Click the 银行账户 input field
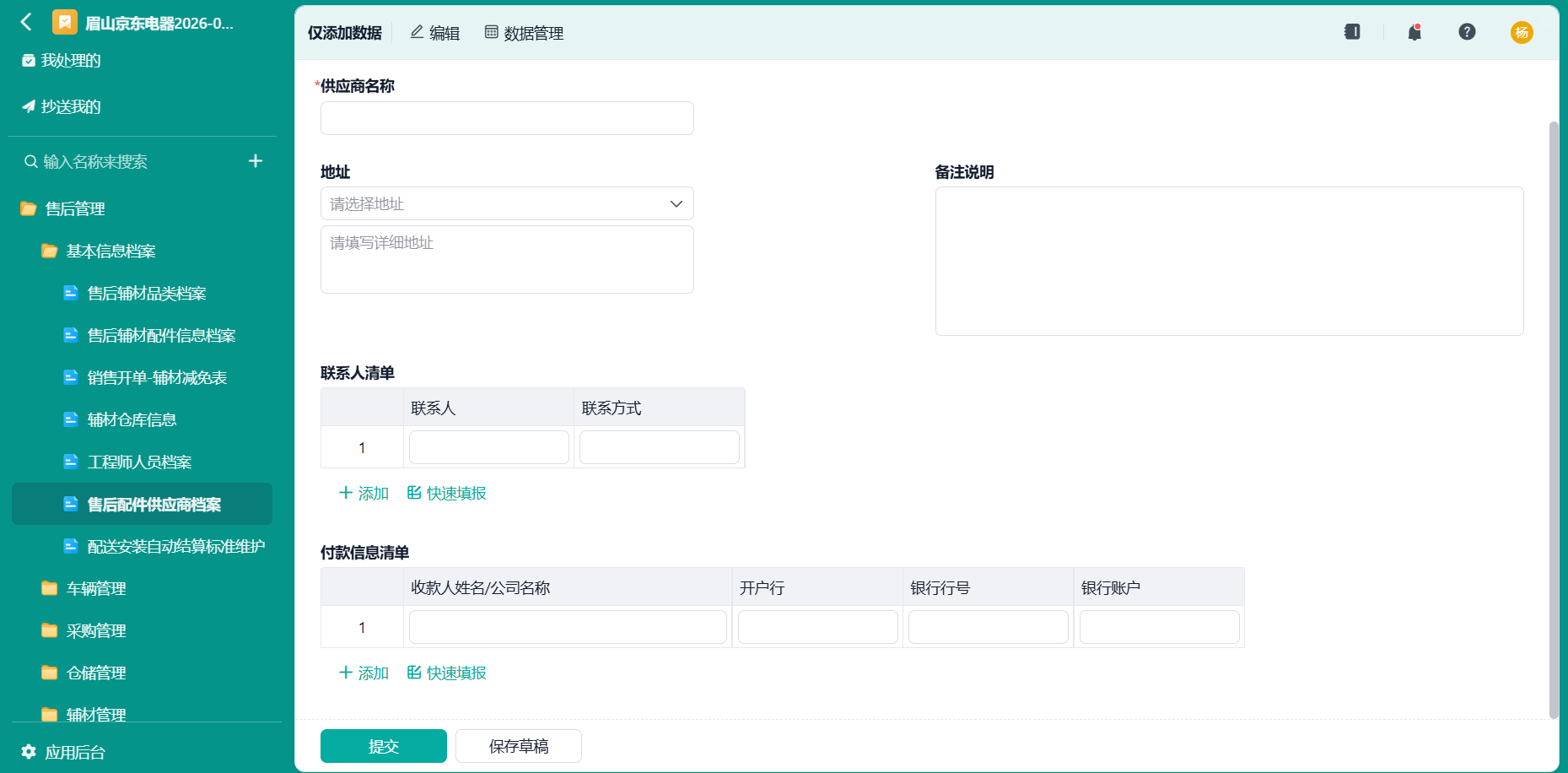The image size is (1568, 773). (1160, 627)
